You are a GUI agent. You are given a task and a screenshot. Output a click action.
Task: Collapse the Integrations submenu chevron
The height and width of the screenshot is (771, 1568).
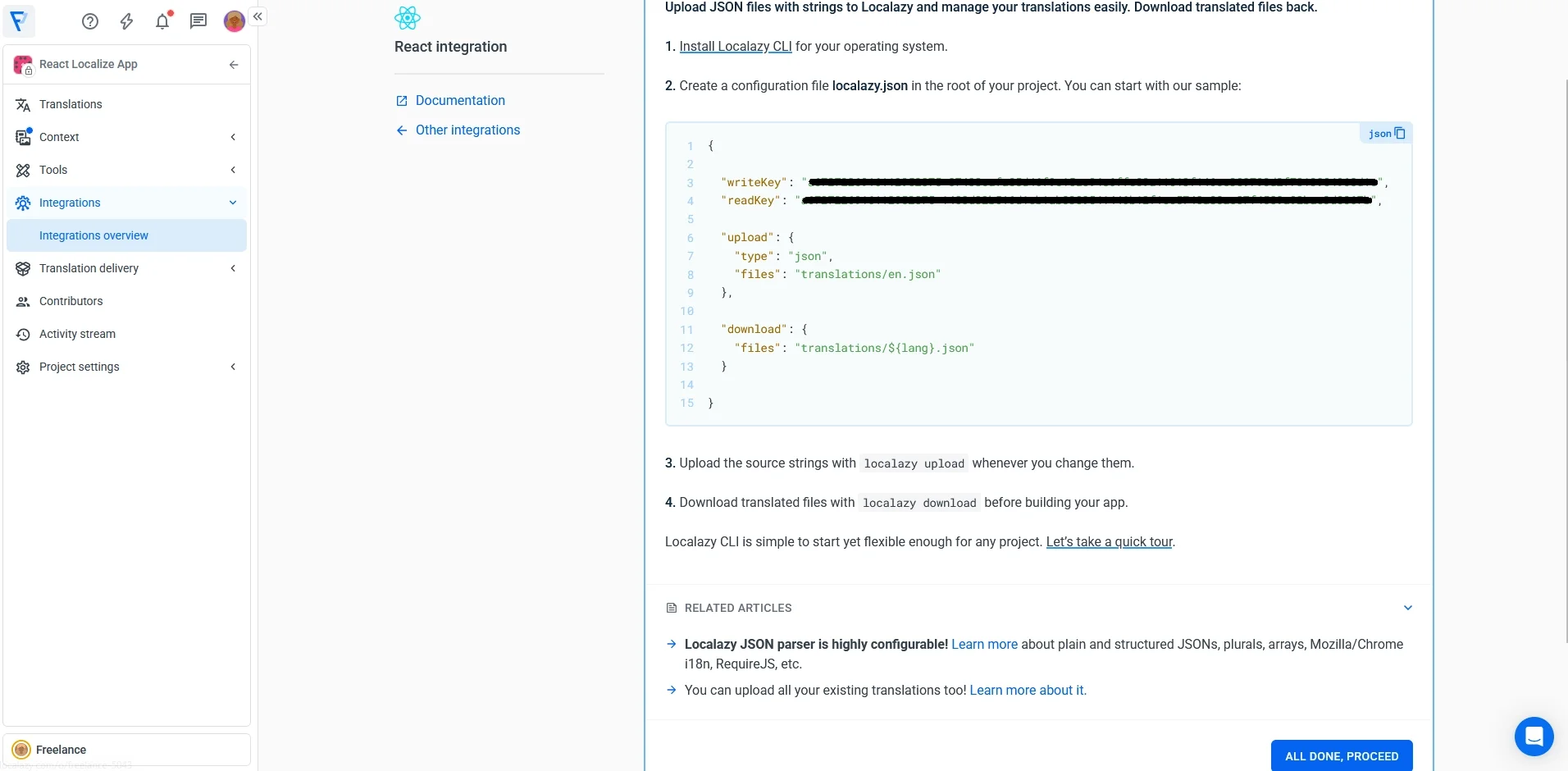[x=233, y=203]
